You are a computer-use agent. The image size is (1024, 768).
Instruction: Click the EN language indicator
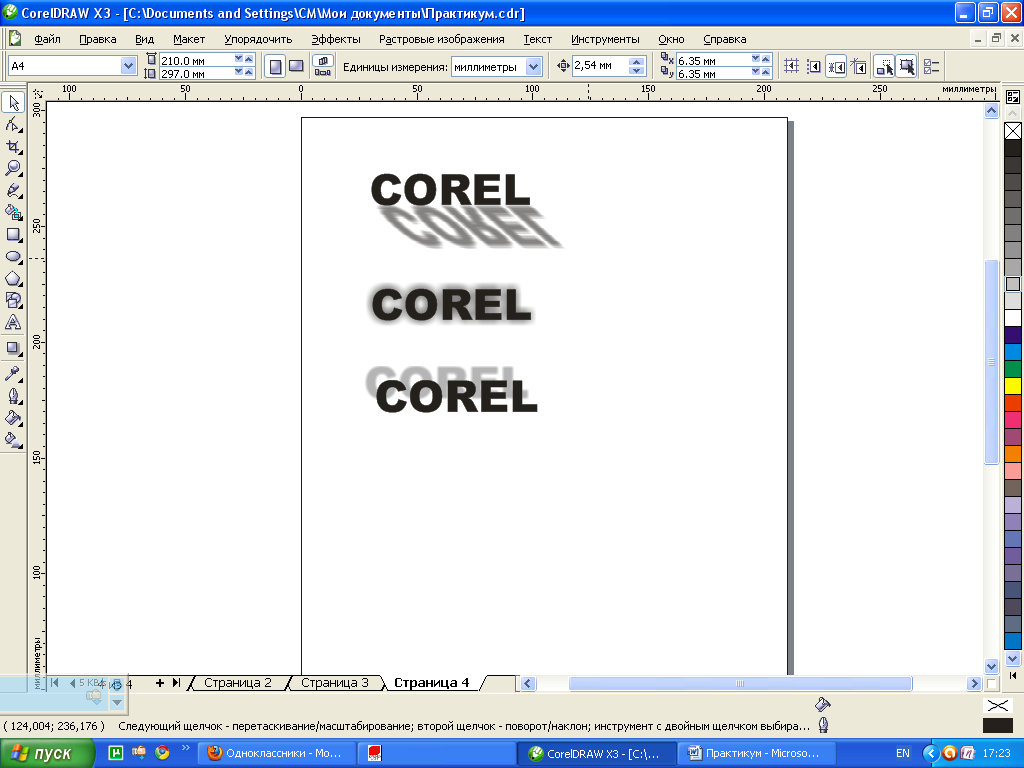pyautogui.click(x=903, y=754)
